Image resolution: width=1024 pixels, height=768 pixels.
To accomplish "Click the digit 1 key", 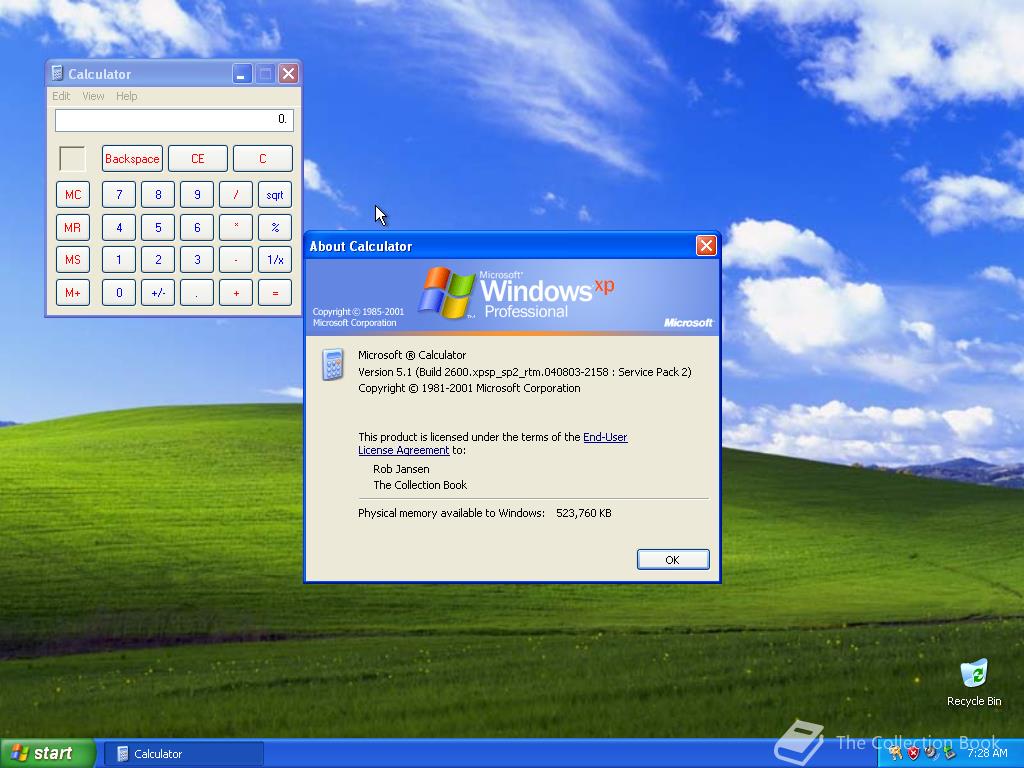I will 119,260.
